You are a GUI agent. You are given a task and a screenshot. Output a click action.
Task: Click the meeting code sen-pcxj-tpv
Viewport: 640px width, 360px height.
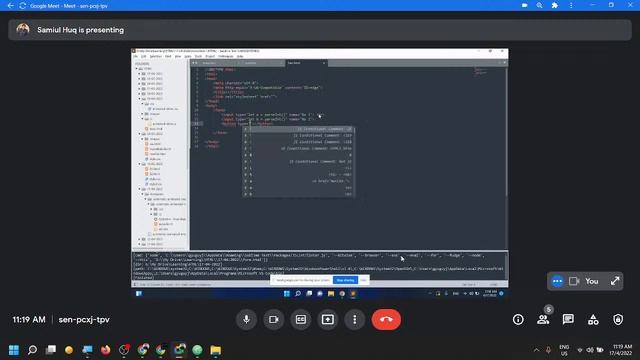[84, 320]
